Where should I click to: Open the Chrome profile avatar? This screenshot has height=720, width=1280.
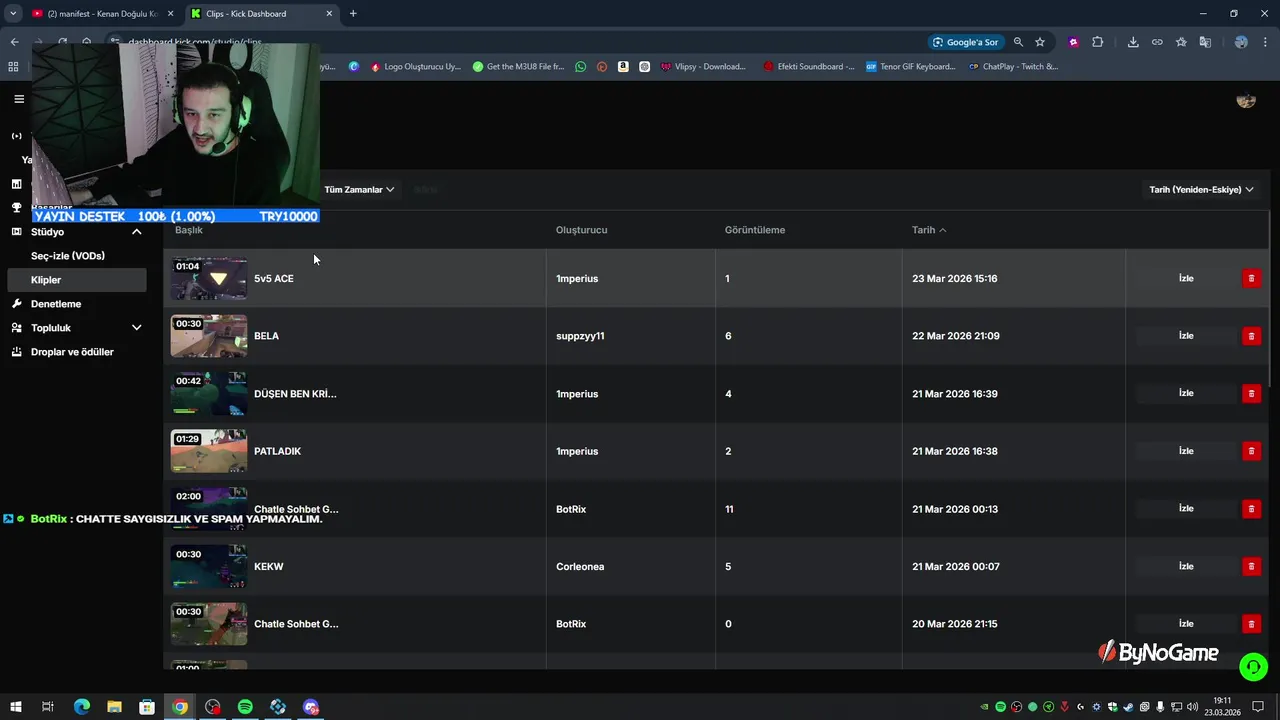1241,42
